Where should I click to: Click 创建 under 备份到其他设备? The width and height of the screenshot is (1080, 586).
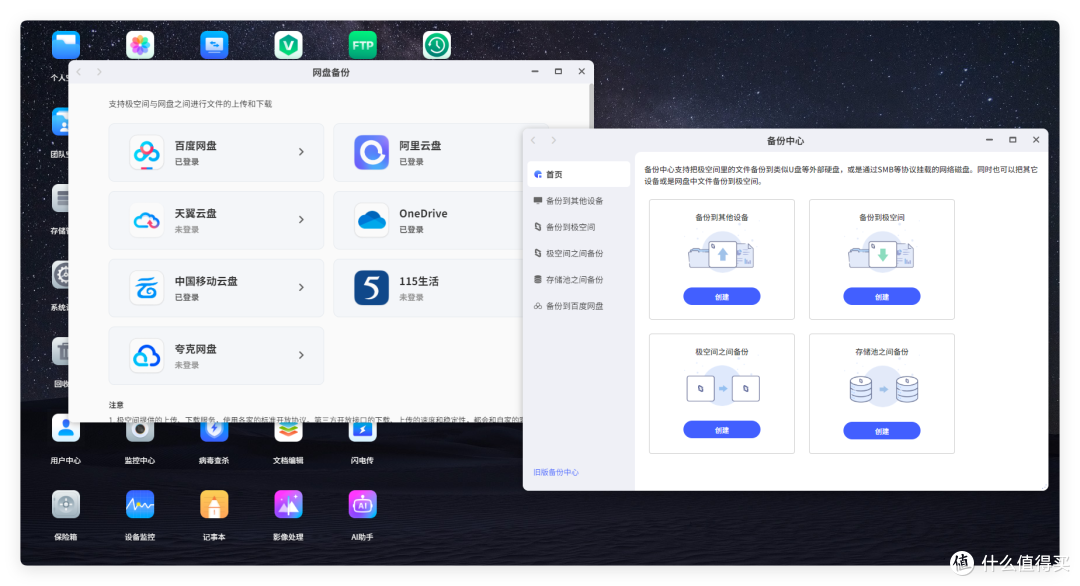coord(721,297)
